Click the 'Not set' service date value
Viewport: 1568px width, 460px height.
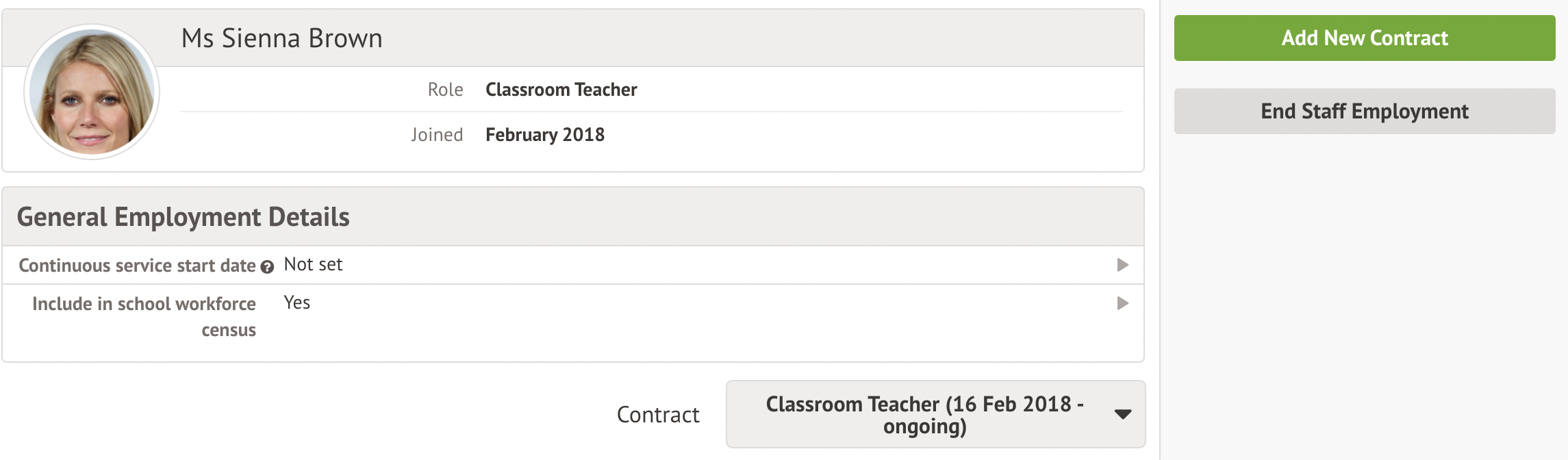pos(313,265)
